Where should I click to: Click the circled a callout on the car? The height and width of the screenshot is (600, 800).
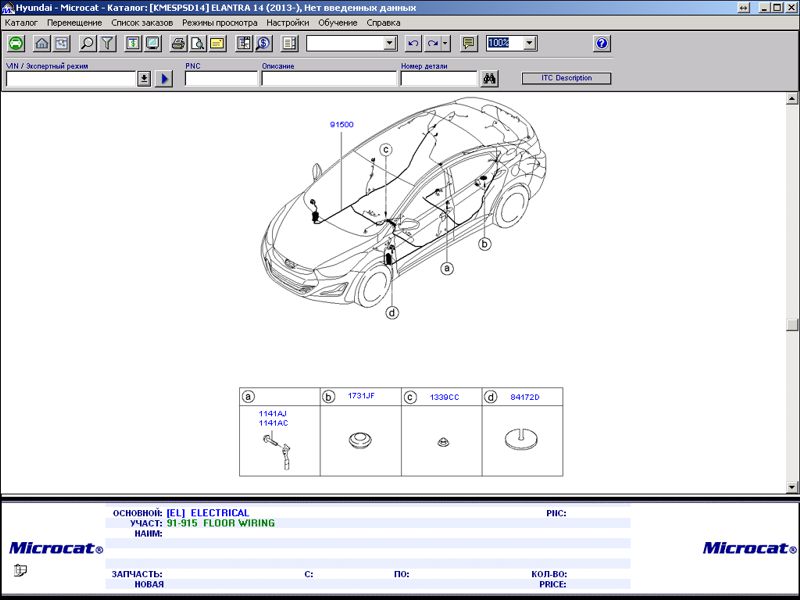(447, 268)
